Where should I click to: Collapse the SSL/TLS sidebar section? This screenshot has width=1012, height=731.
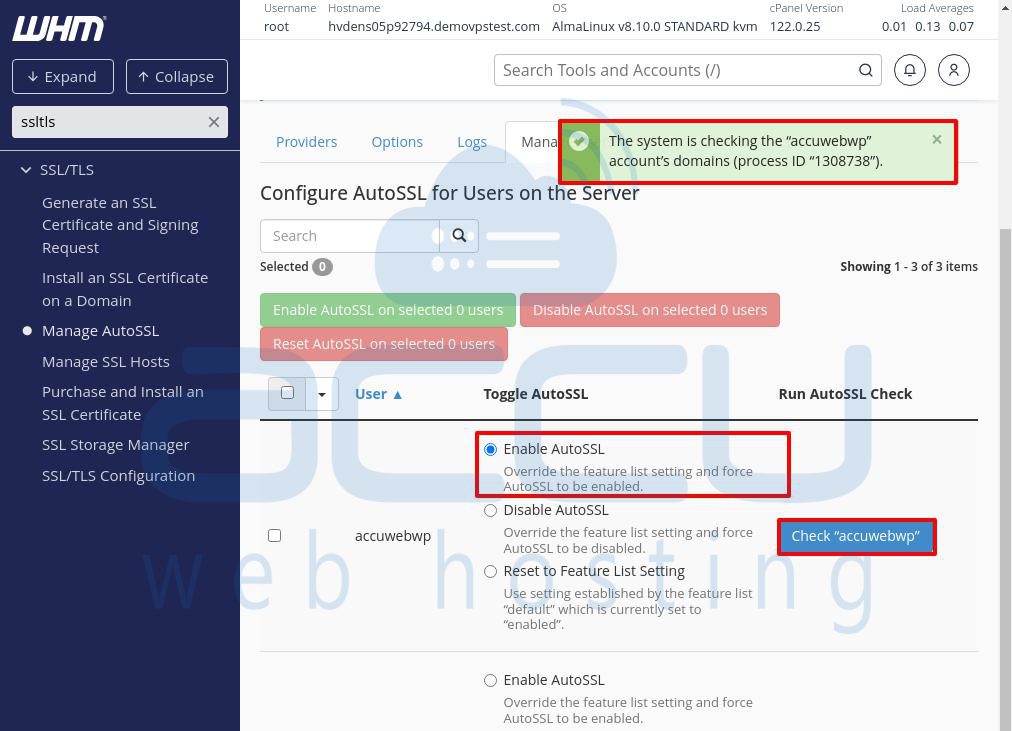click(x=26, y=169)
